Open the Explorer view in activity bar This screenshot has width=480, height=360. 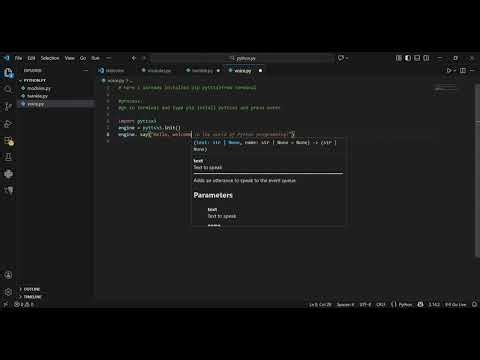tap(8, 72)
